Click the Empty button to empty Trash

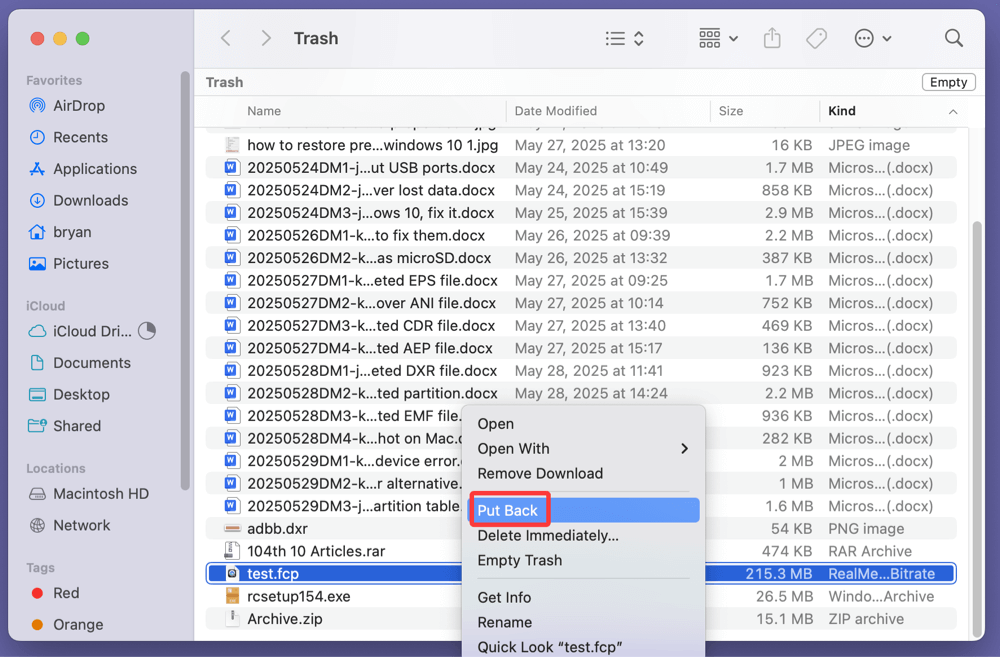[948, 81]
